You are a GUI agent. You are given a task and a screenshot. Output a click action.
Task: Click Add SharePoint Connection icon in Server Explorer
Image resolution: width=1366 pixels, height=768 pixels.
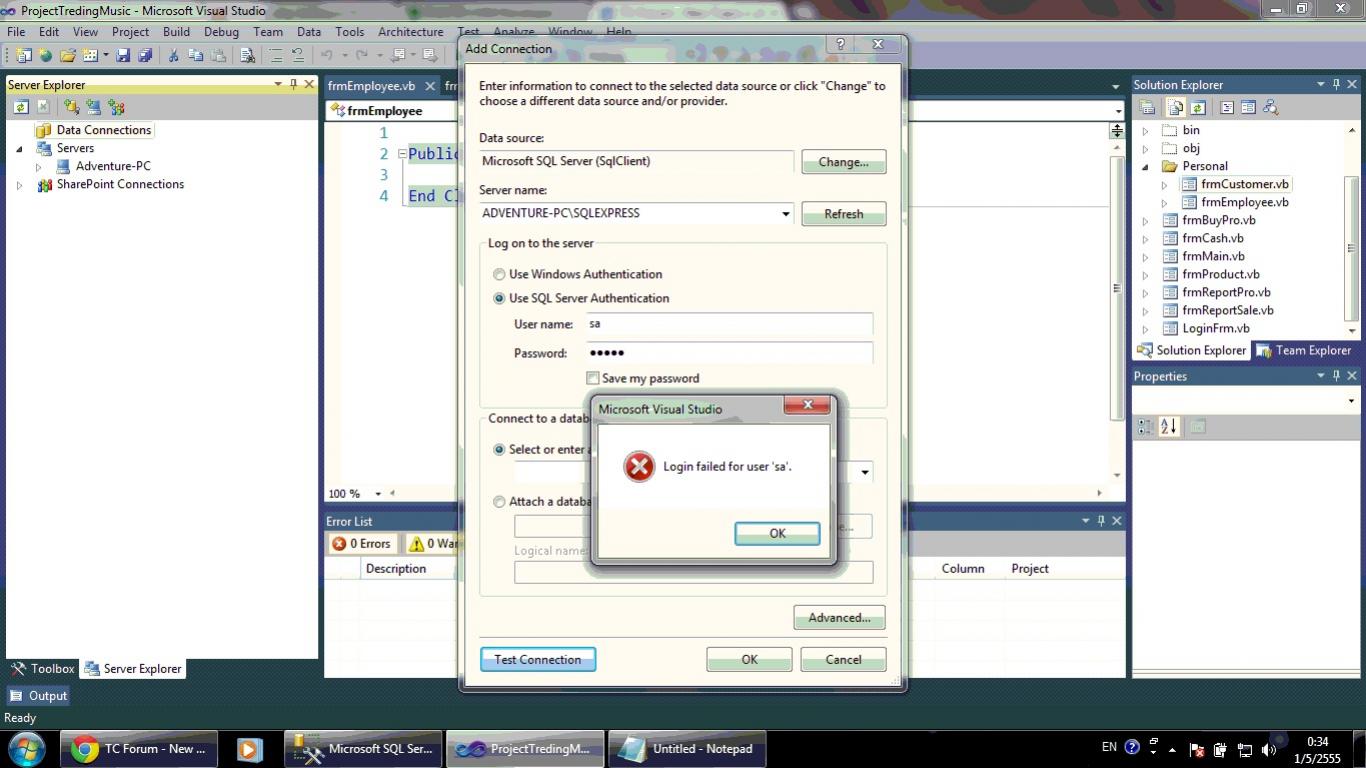pos(117,107)
